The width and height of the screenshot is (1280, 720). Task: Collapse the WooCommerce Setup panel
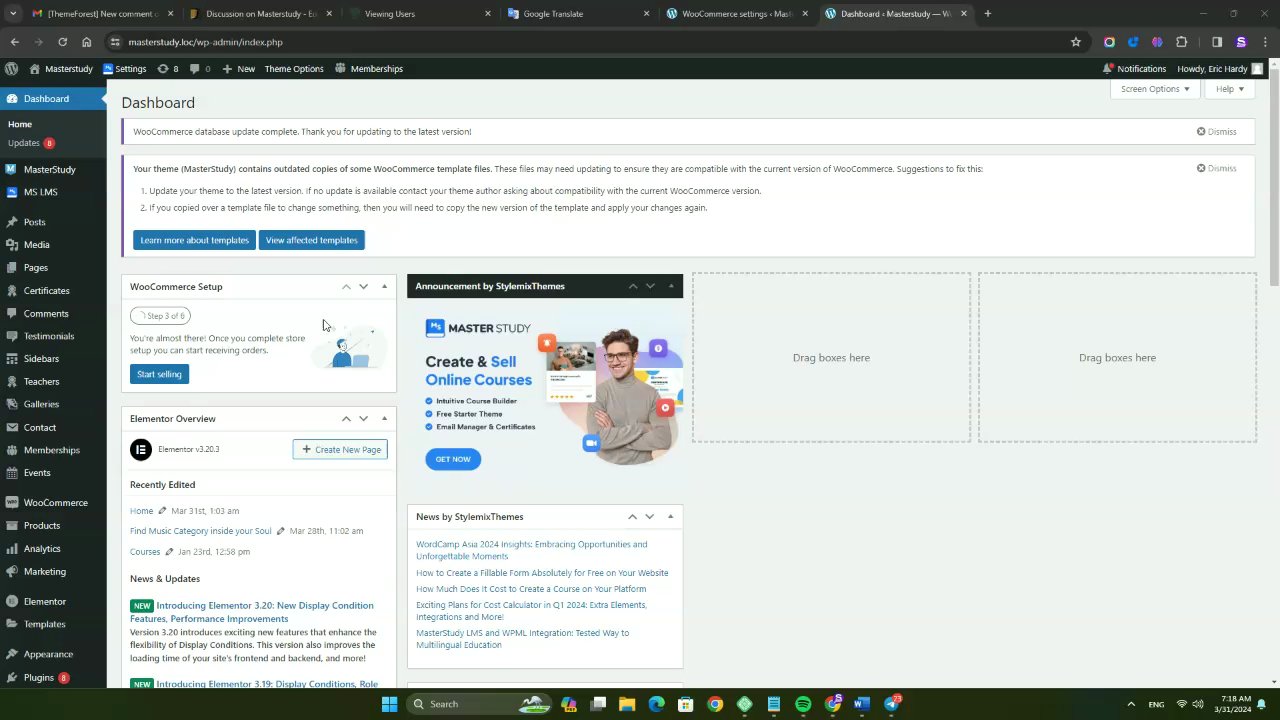click(384, 287)
